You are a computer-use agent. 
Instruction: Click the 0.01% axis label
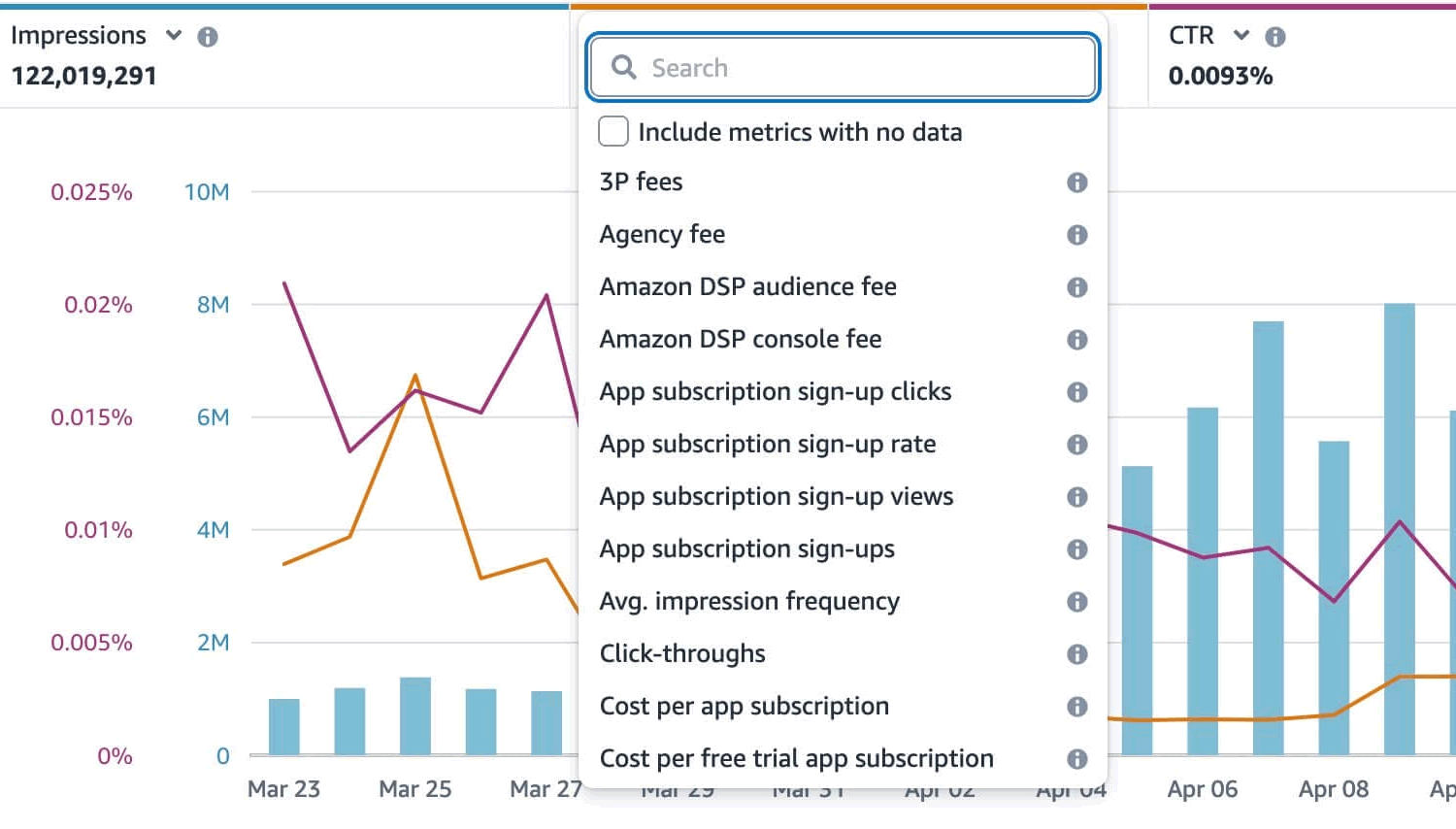click(98, 530)
